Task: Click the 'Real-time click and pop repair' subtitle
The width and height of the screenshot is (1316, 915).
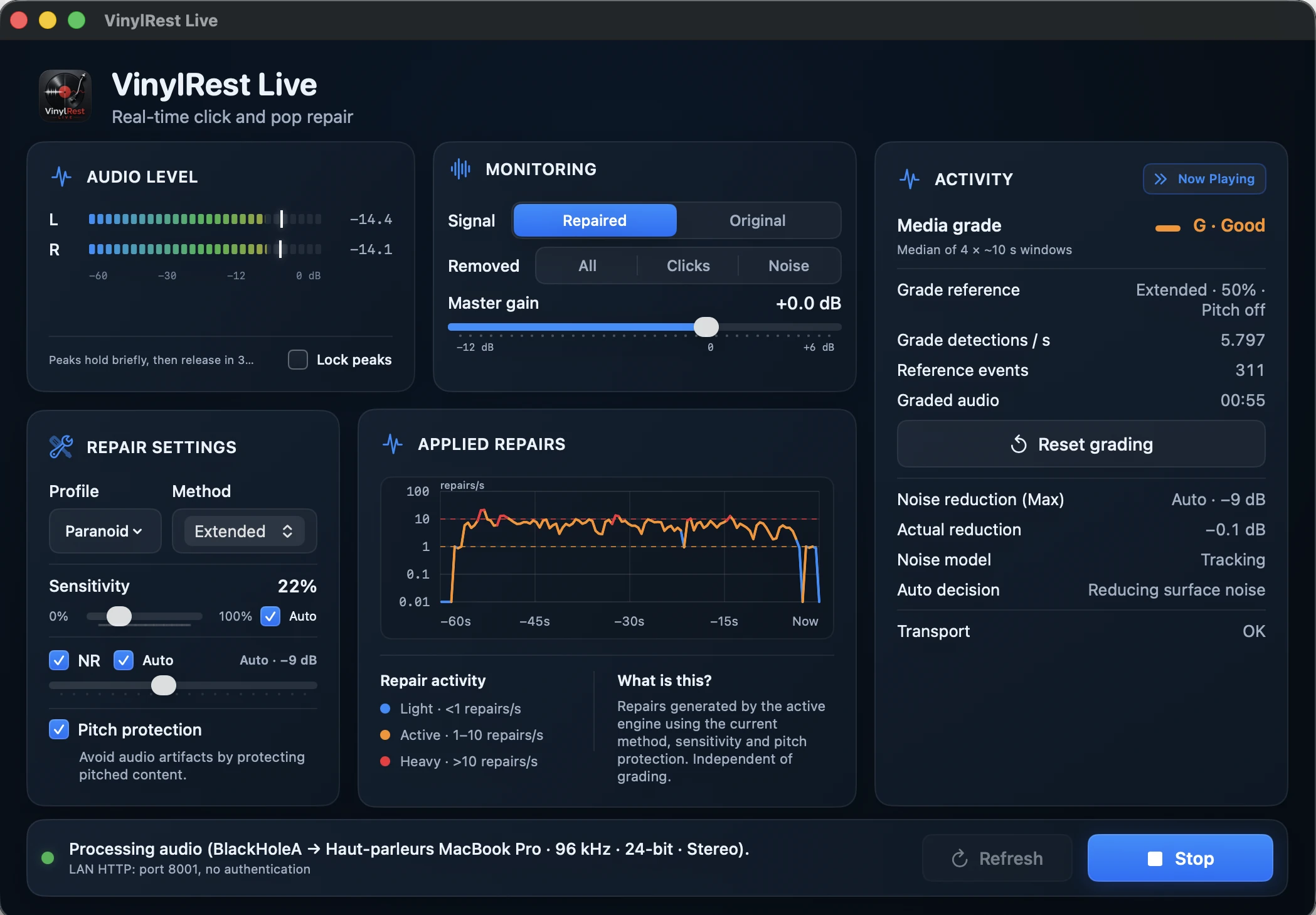Action: (x=232, y=117)
